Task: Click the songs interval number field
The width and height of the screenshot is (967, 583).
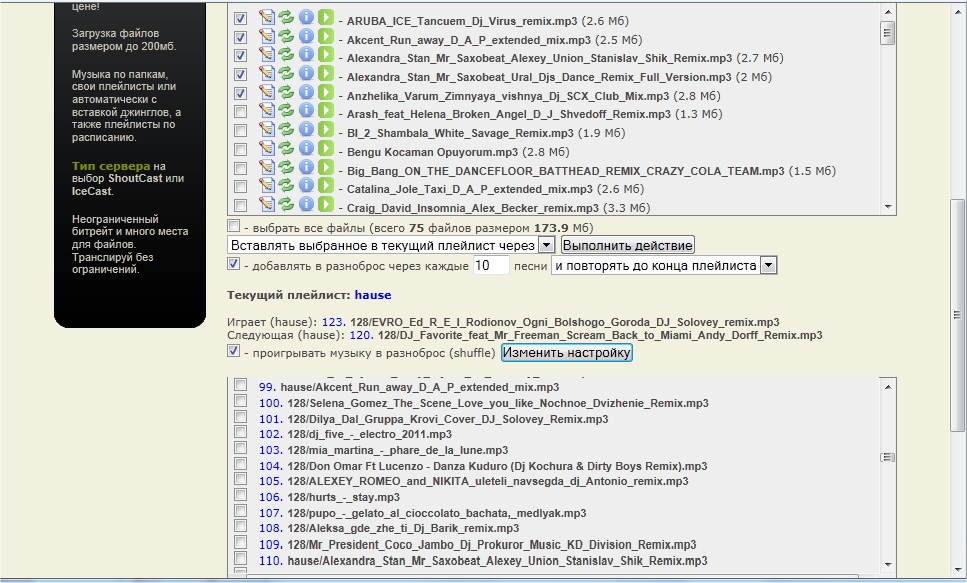Action: pyautogui.click(x=491, y=266)
